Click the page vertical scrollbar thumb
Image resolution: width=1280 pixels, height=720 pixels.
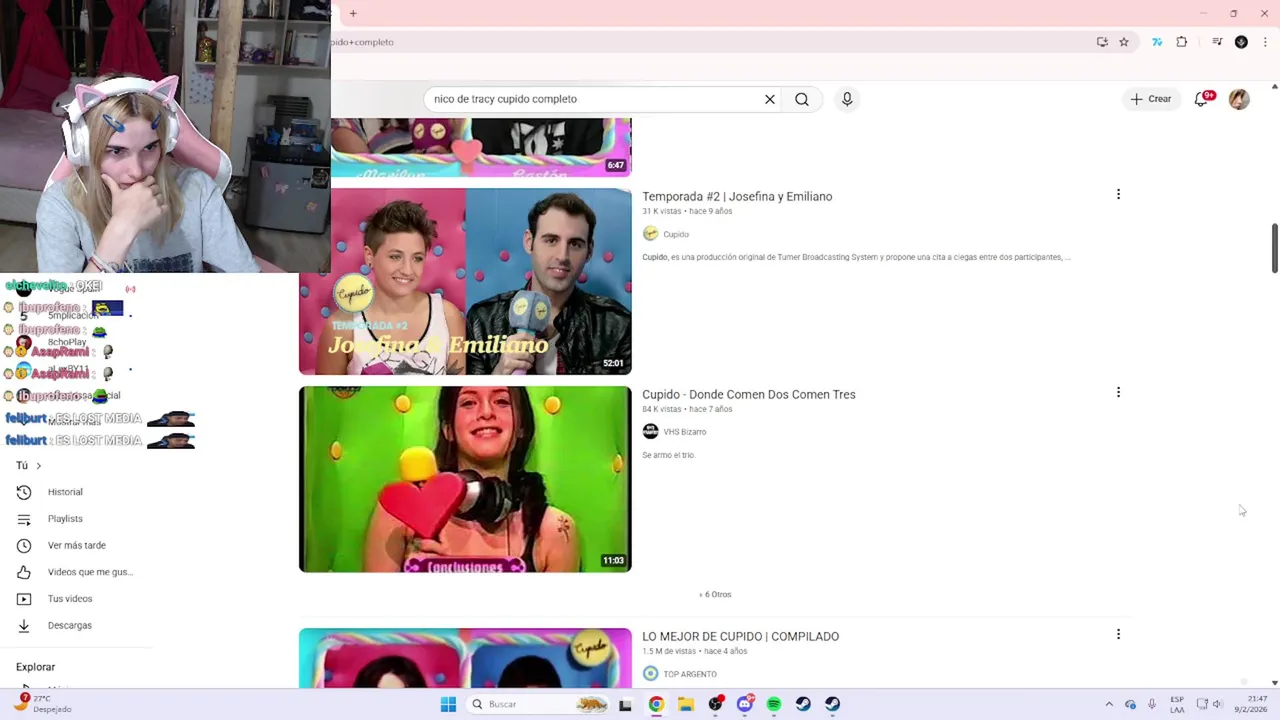pyautogui.click(x=1274, y=248)
